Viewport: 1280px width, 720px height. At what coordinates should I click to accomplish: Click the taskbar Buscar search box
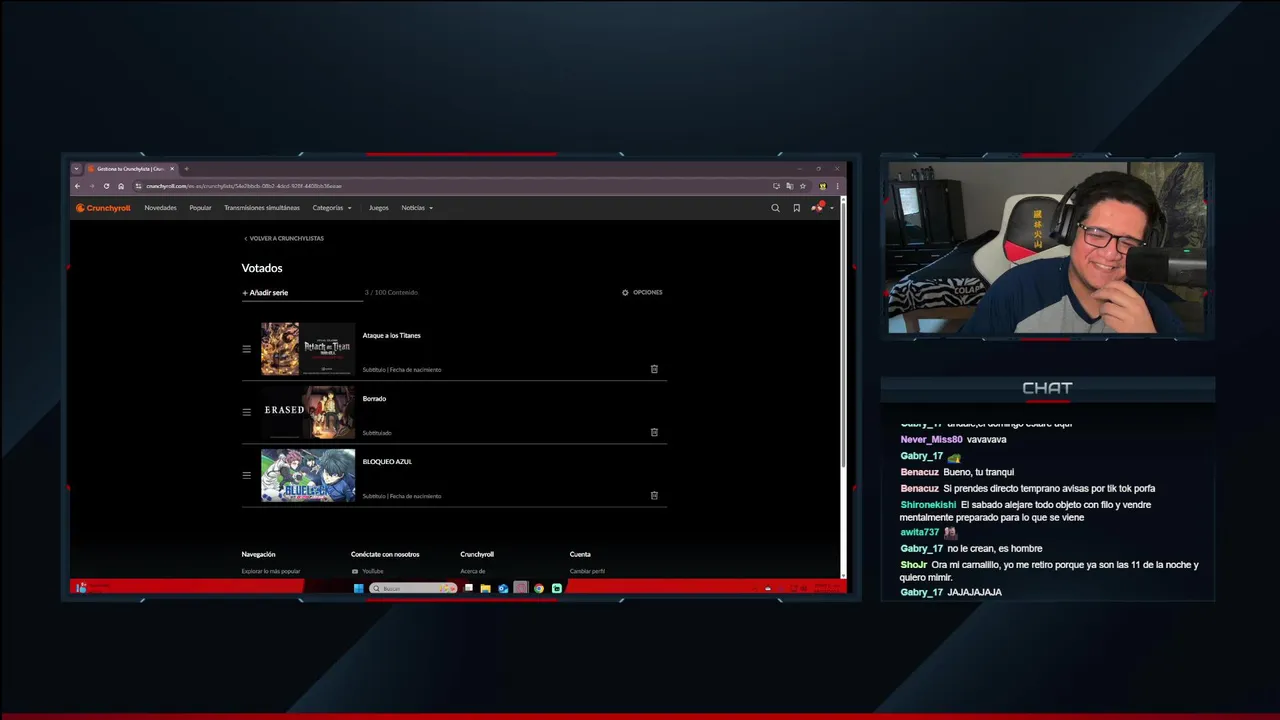coord(413,588)
